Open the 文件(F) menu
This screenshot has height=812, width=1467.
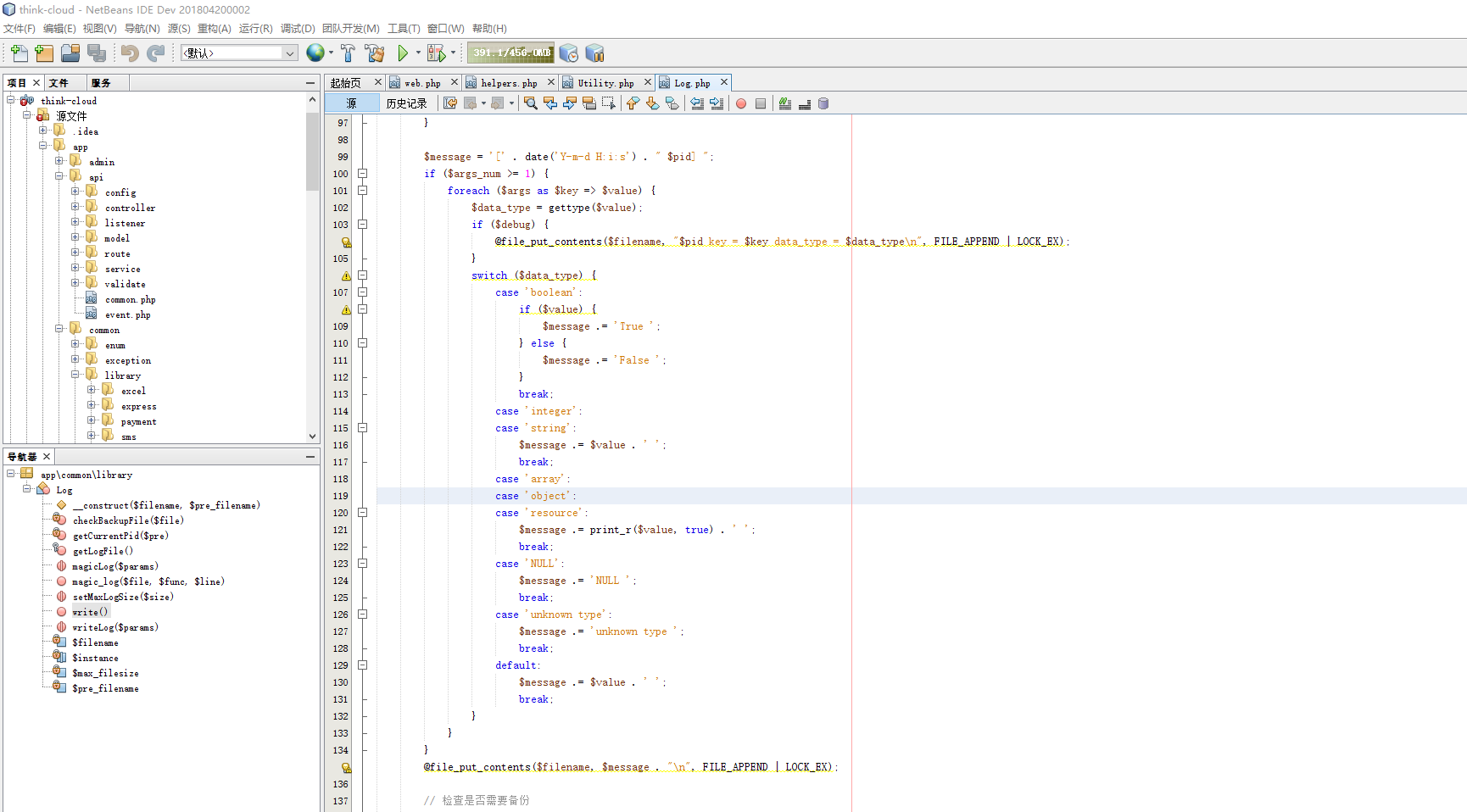[x=20, y=29]
